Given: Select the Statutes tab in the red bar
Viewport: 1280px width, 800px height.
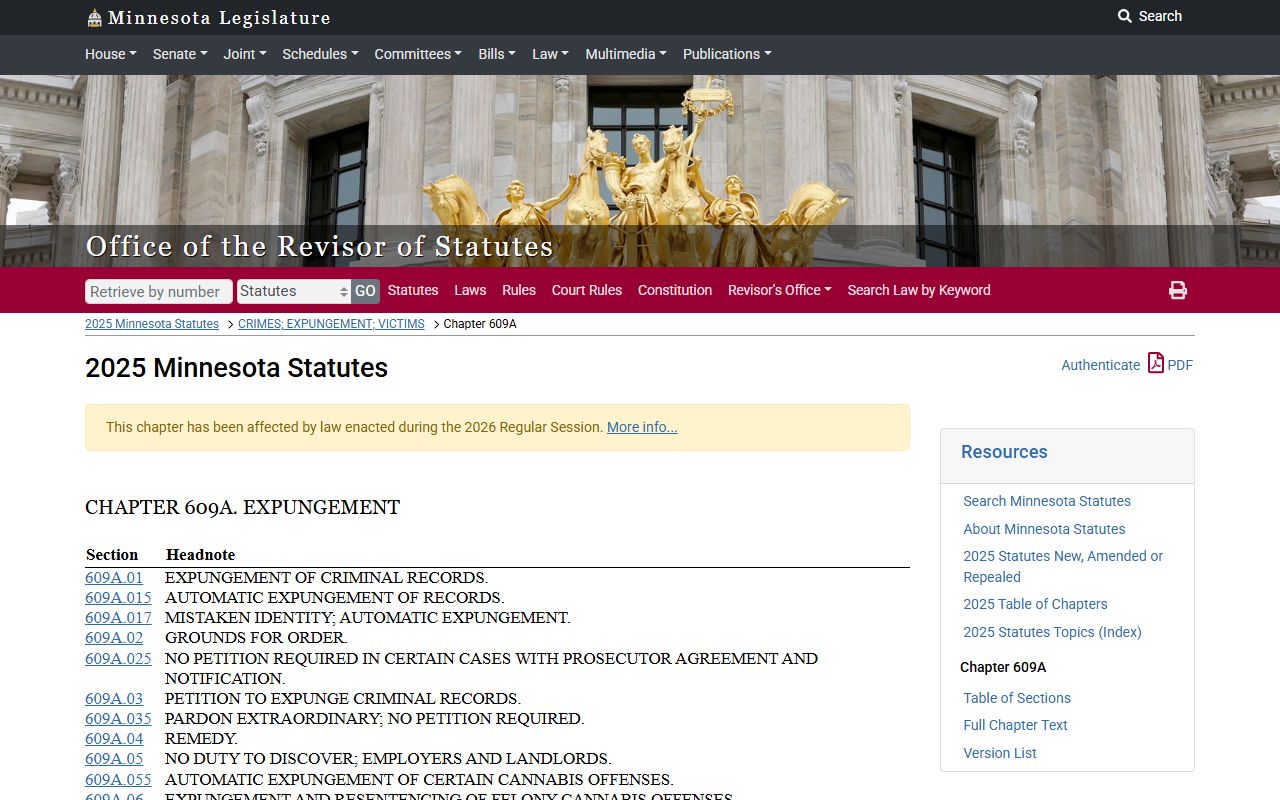Looking at the screenshot, I should point(413,290).
